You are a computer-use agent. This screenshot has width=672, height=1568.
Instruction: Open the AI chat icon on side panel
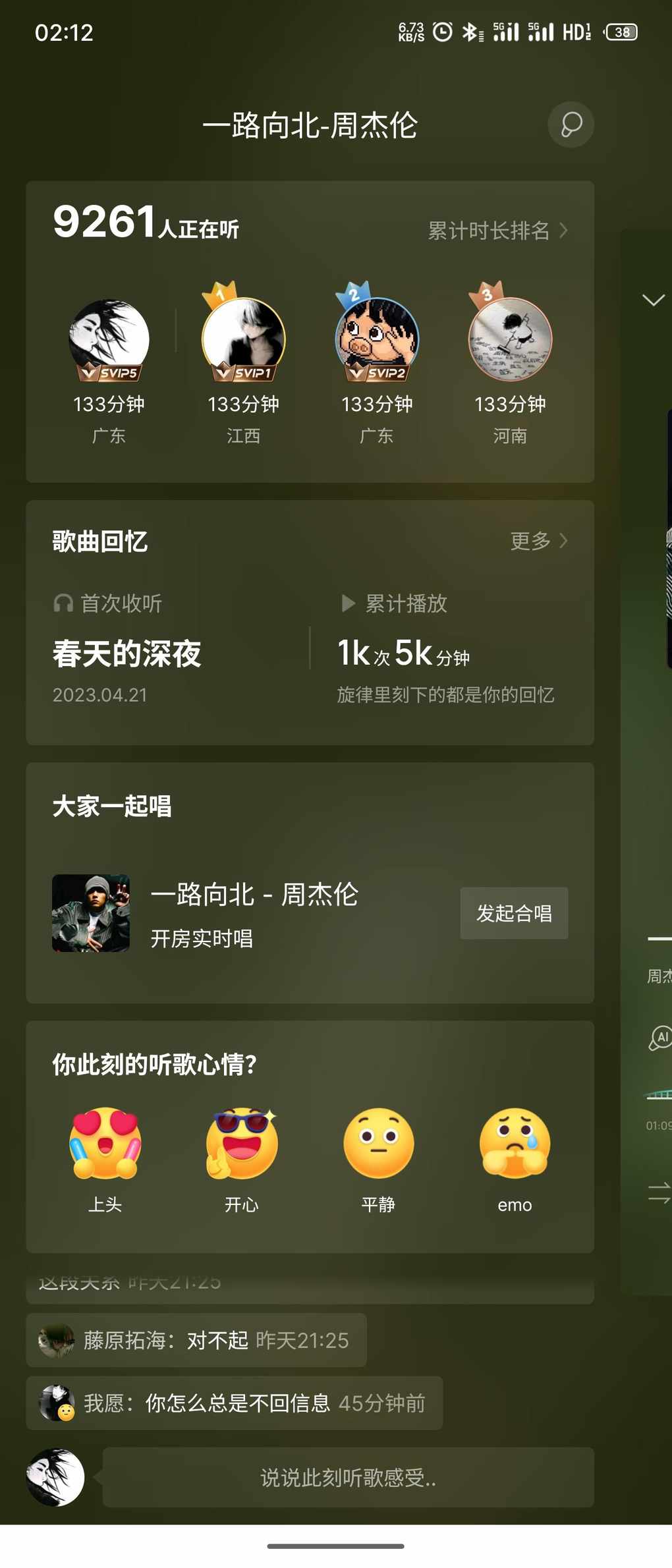point(659,1038)
